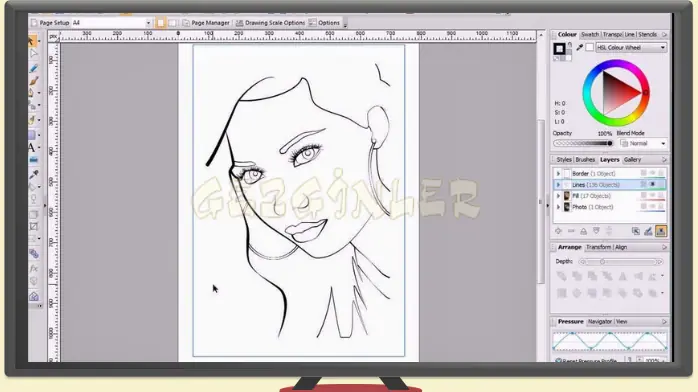
Task: Open the Arrange panel options arrow
Action: [x=664, y=247]
